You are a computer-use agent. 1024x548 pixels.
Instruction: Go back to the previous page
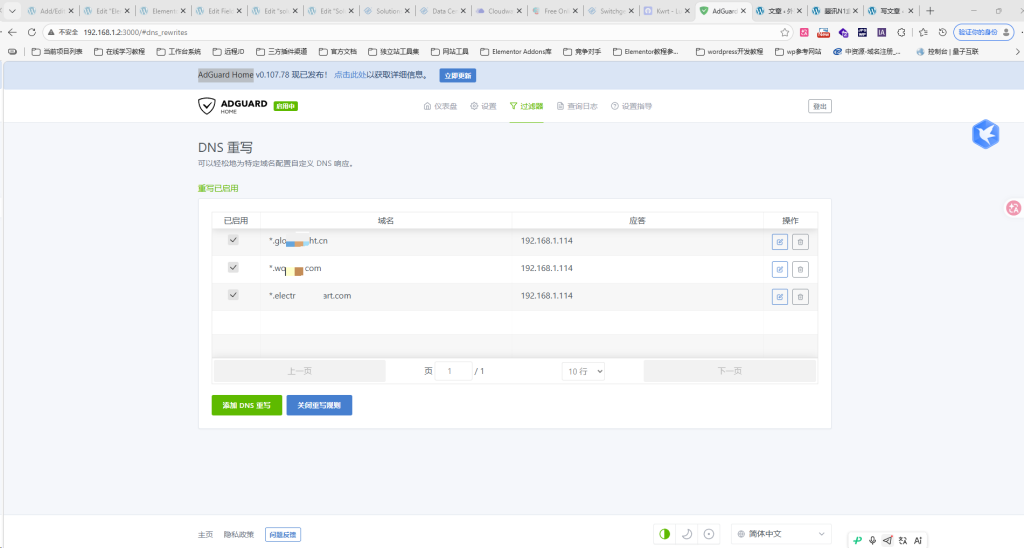point(12,32)
